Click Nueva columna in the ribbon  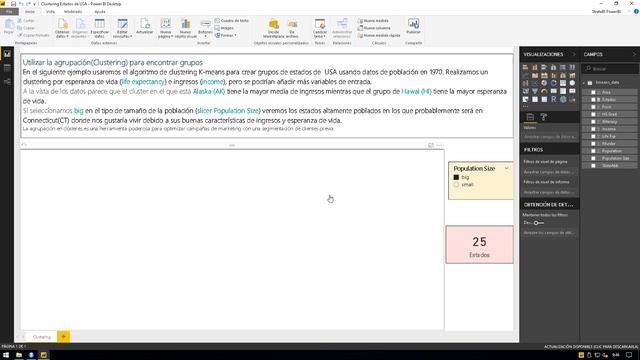pyautogui.click(x=374, y=28)
